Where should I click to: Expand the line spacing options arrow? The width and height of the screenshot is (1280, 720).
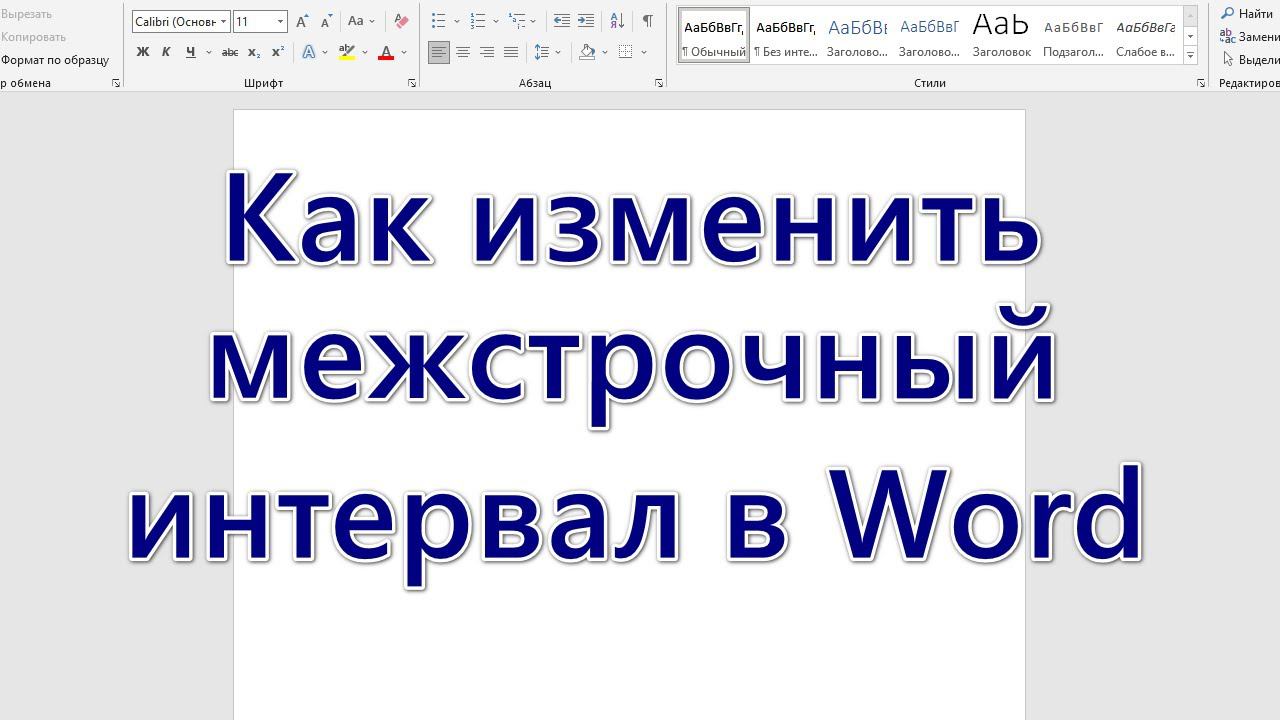tap(558, 52)
